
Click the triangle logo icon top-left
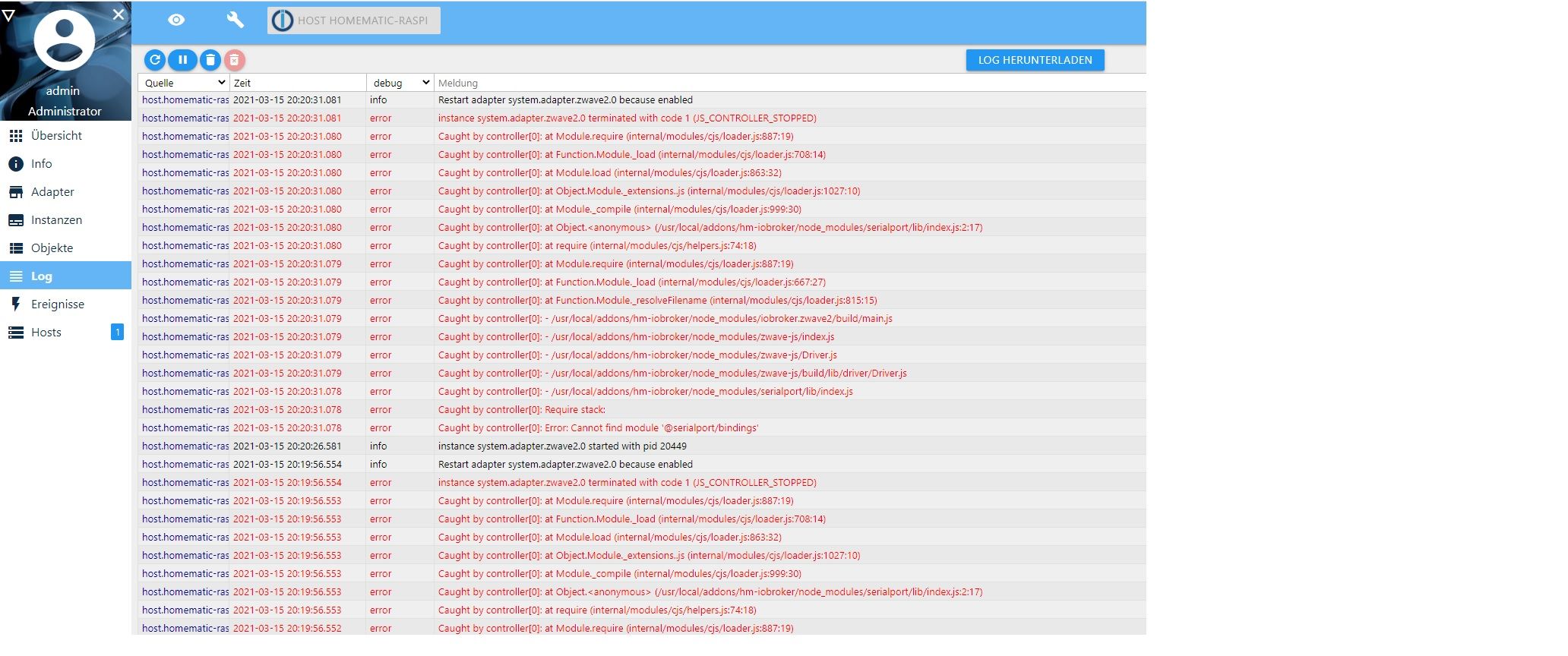point(8,14)
